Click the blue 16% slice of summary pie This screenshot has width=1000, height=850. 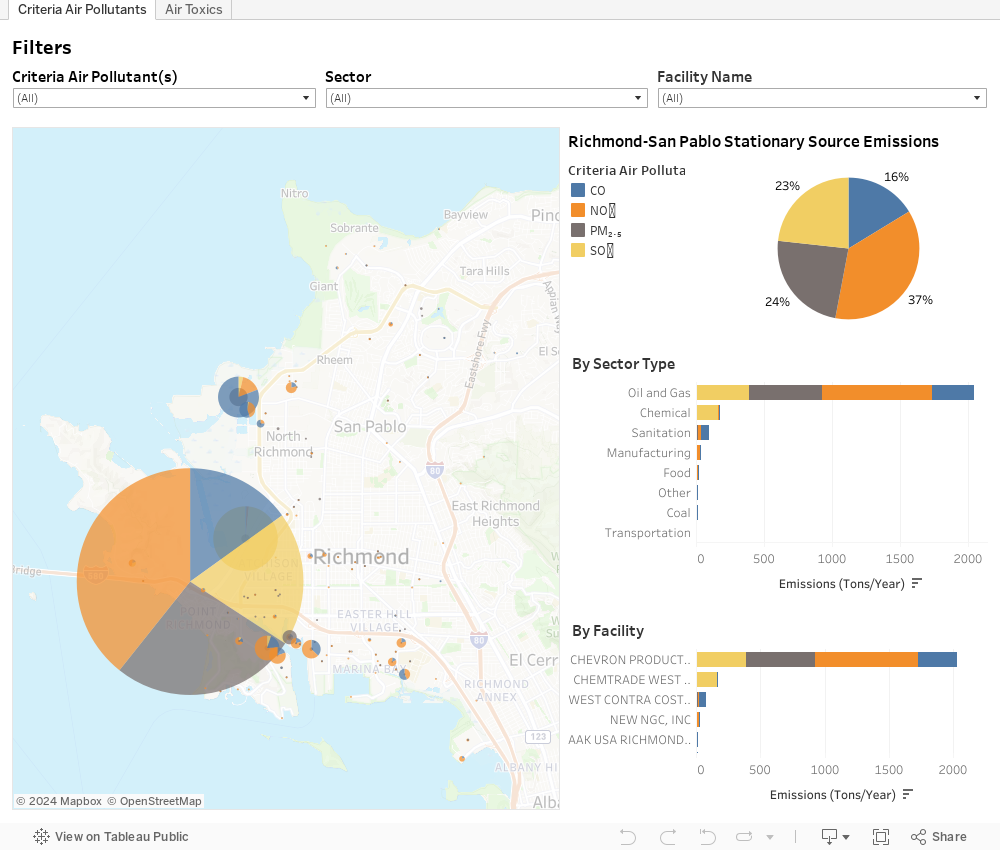pyautogui.click(x=871, y=208)
